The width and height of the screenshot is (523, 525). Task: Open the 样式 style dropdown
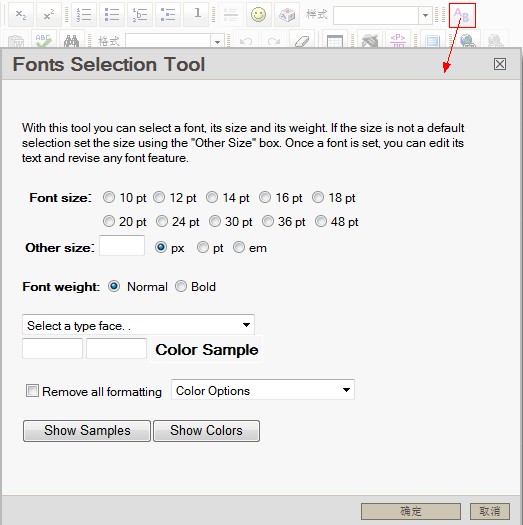(382, 15)
